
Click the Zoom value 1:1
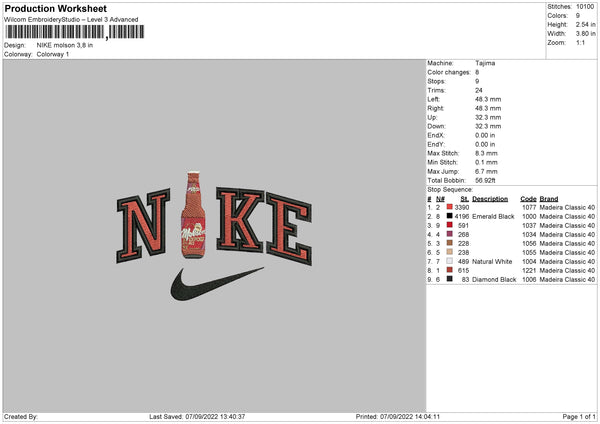tap(580, 42)
